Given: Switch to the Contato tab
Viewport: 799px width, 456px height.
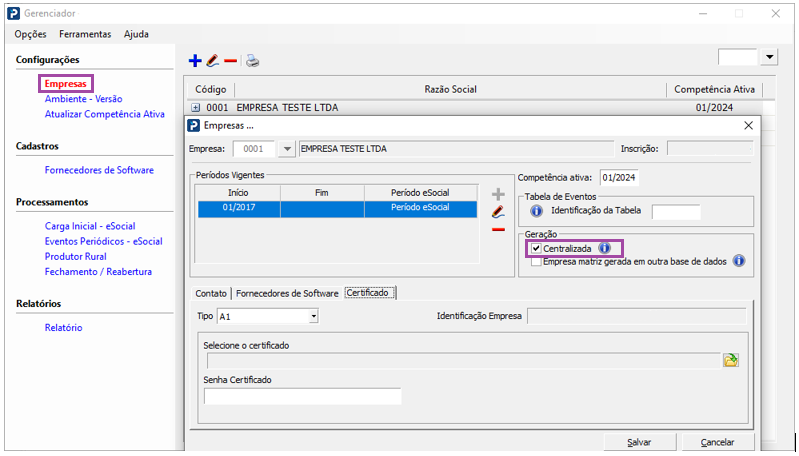Looking at the screenshot, I should [x=211, y=293].
